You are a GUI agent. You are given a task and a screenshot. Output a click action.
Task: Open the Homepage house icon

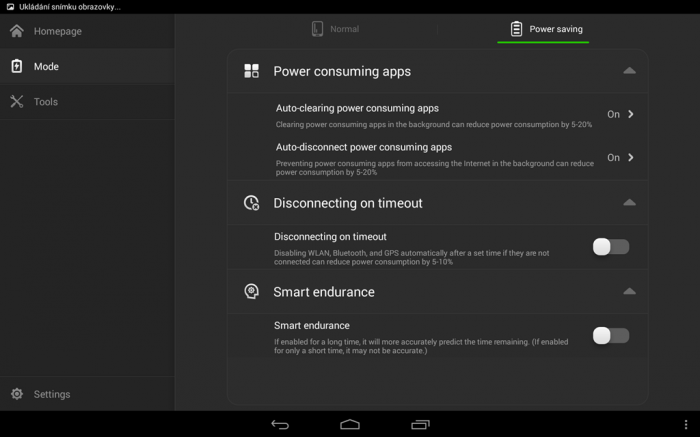(17, 31)
